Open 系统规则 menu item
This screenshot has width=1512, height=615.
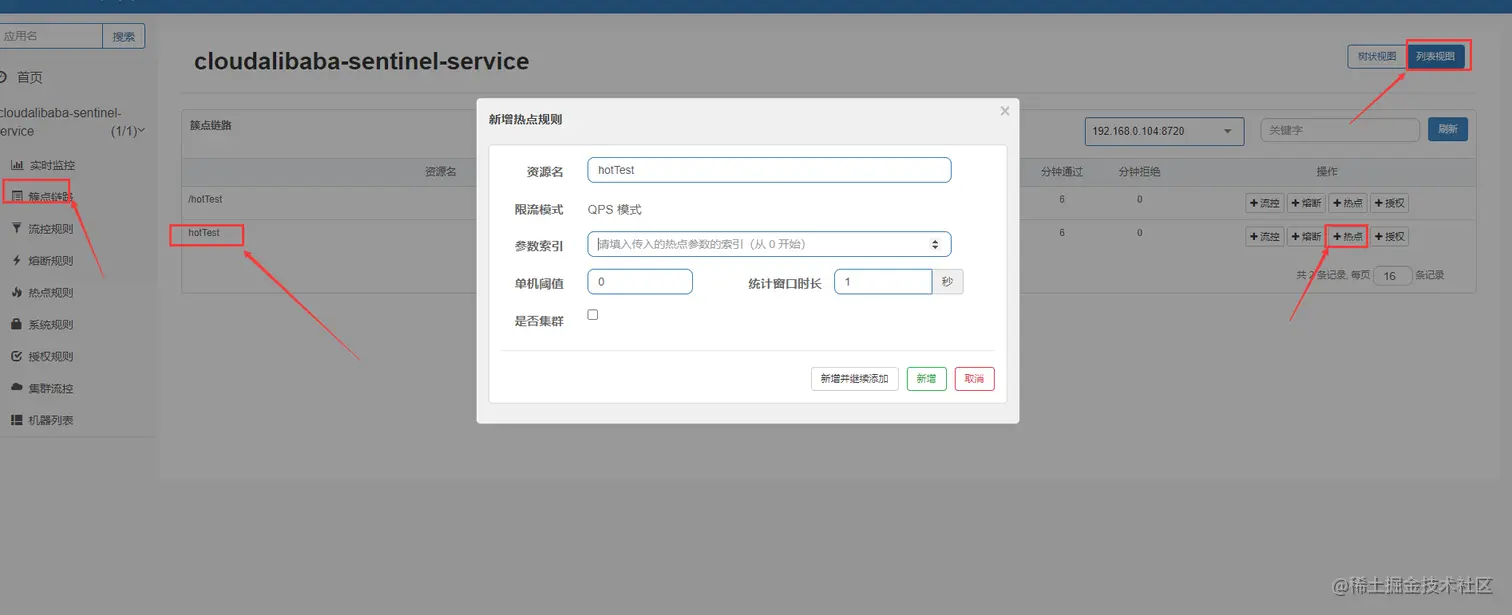click(51, 325)
